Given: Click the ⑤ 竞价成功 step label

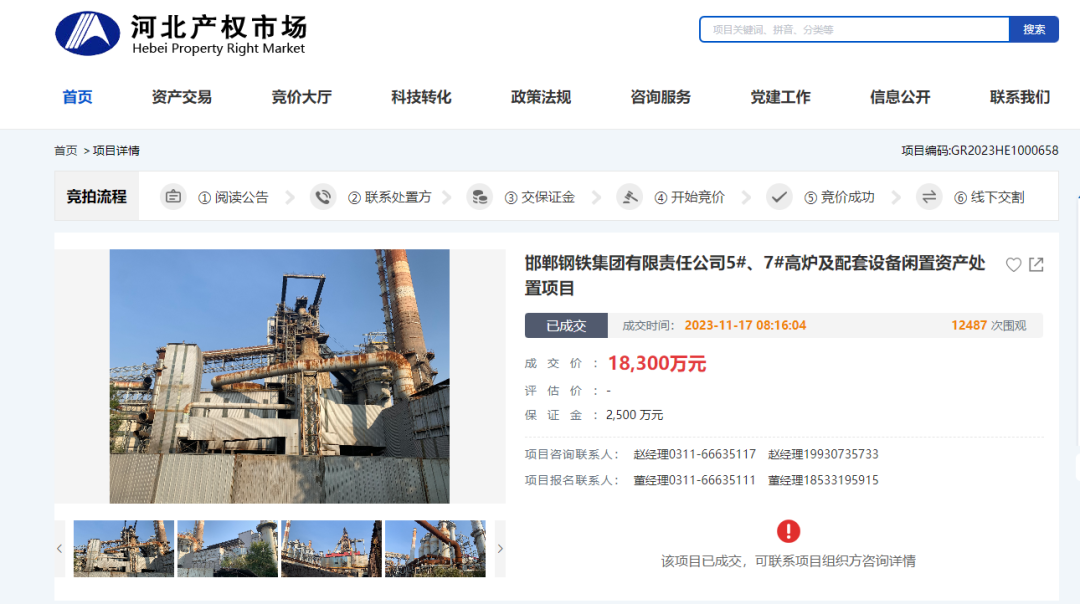Looking at the screenshot, I should click(x=839, y=198).
